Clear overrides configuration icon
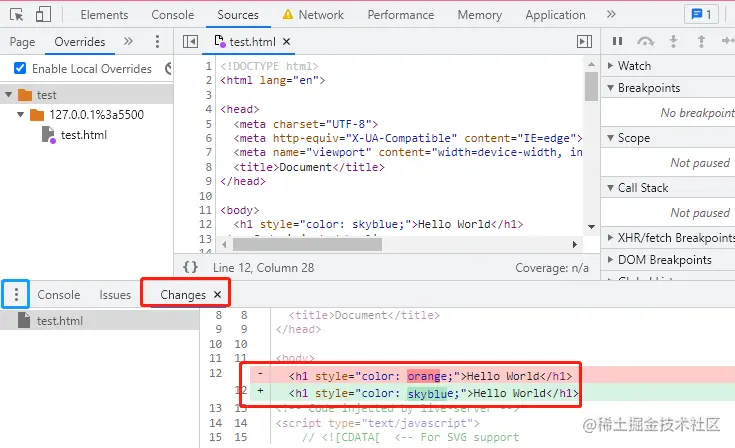Screen dimensions: 735x448 pos(169,68)
